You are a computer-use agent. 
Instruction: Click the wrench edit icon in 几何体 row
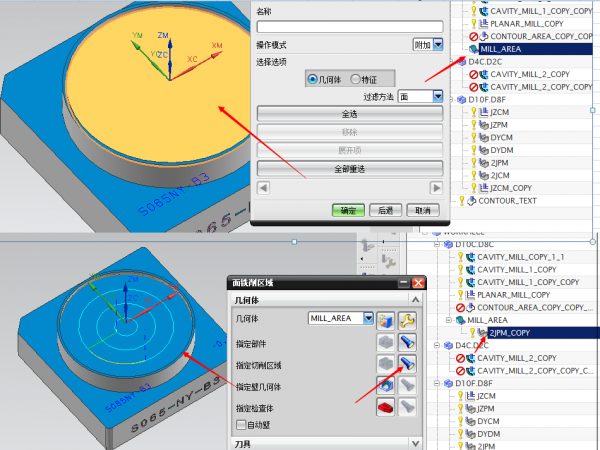pyautogui.click(x=407, y=320)
